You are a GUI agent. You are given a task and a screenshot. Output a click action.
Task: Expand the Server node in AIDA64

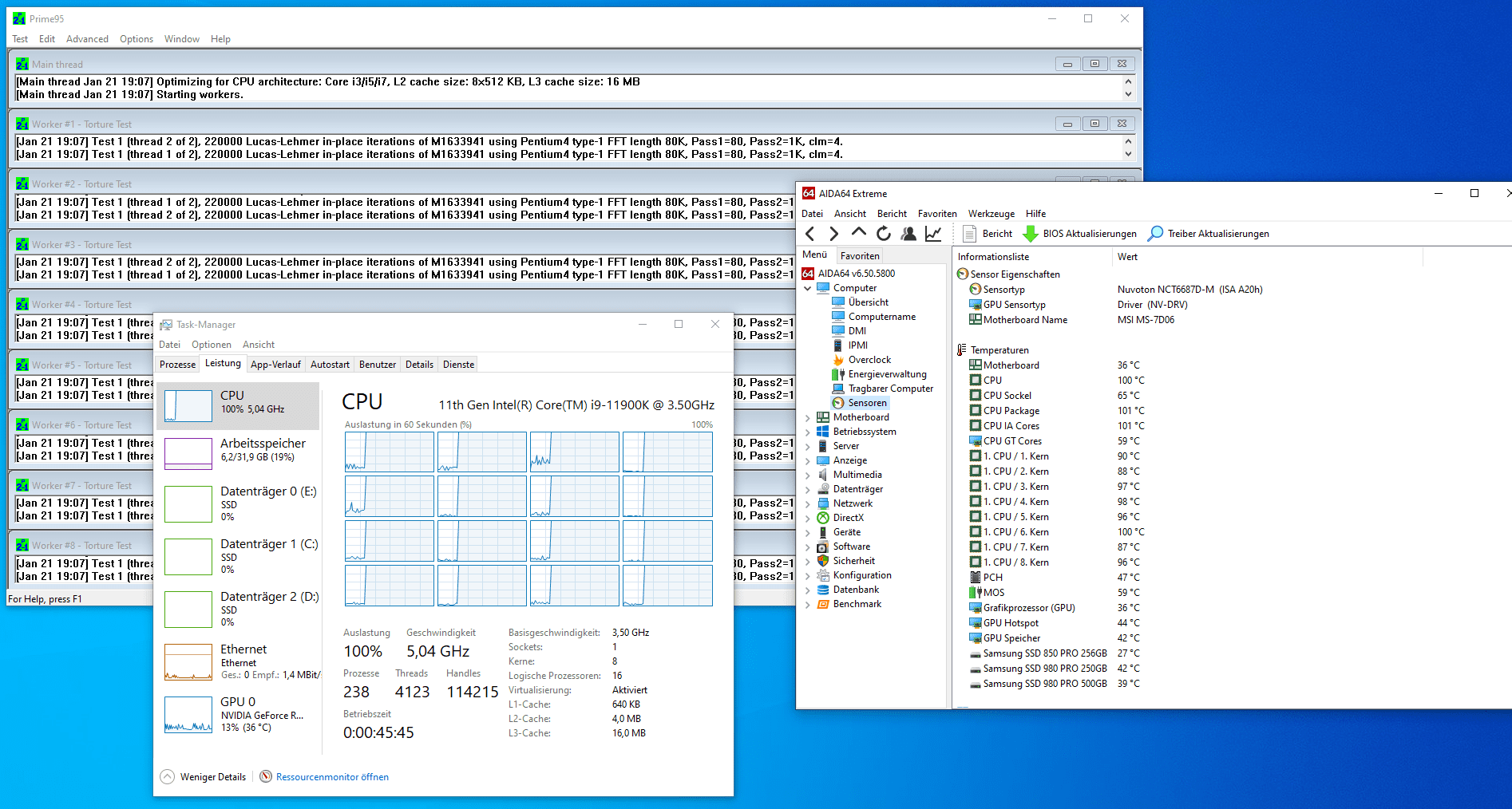click(807, 446)
